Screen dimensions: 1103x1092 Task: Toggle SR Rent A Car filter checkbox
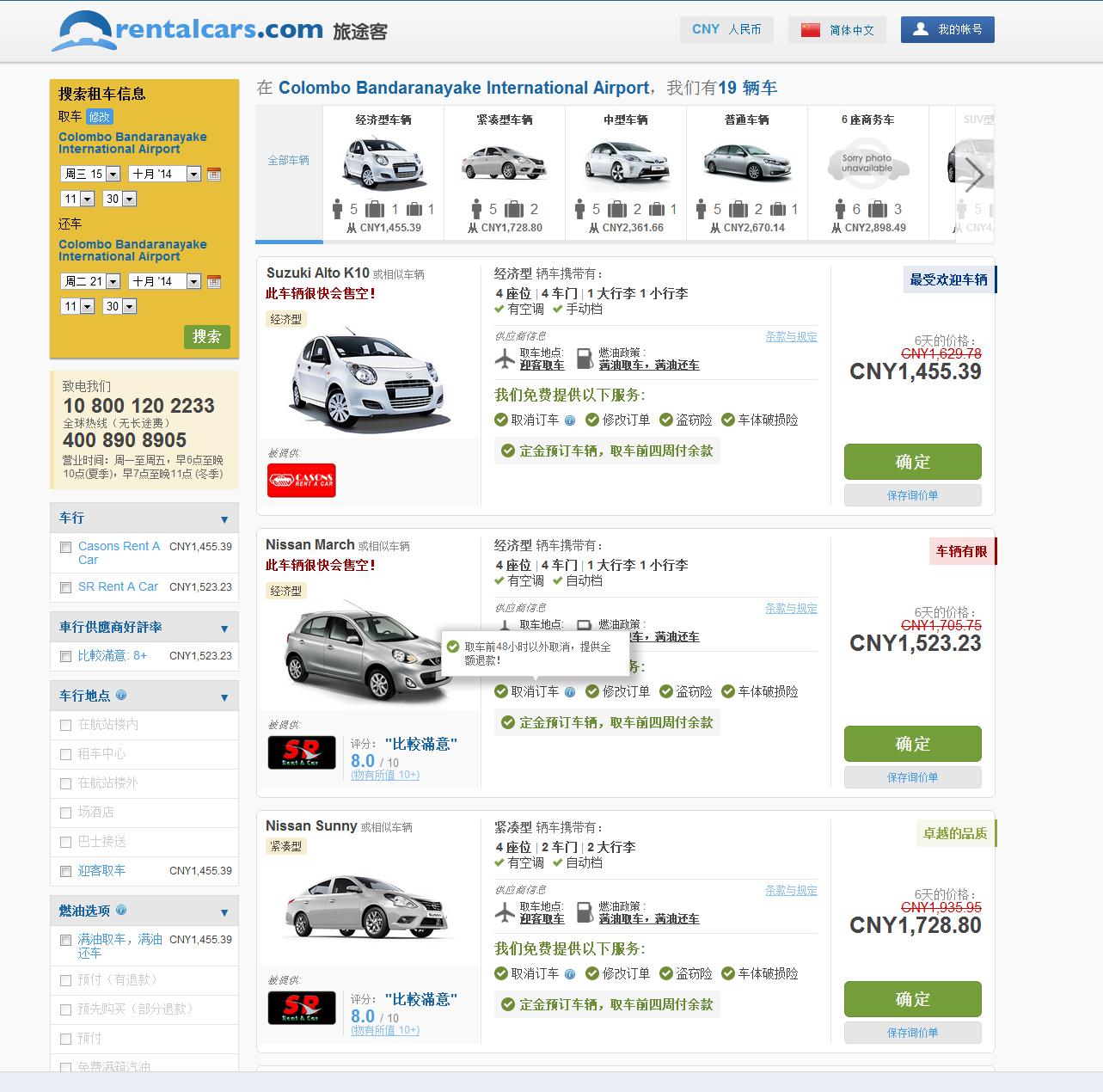coord(66,587)
